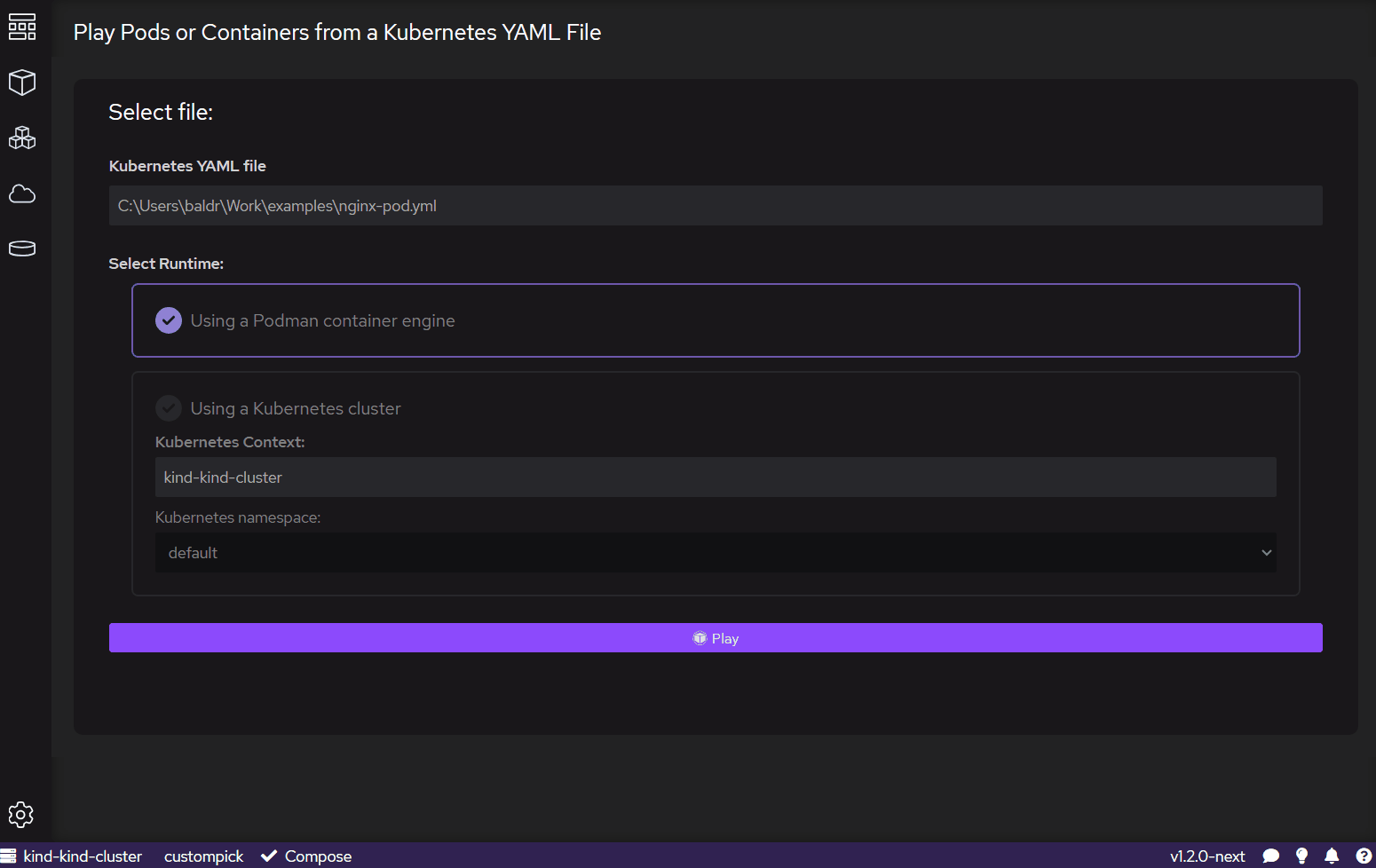
Task: Click the Compose checkmark icon
Action: coord(269,856)
